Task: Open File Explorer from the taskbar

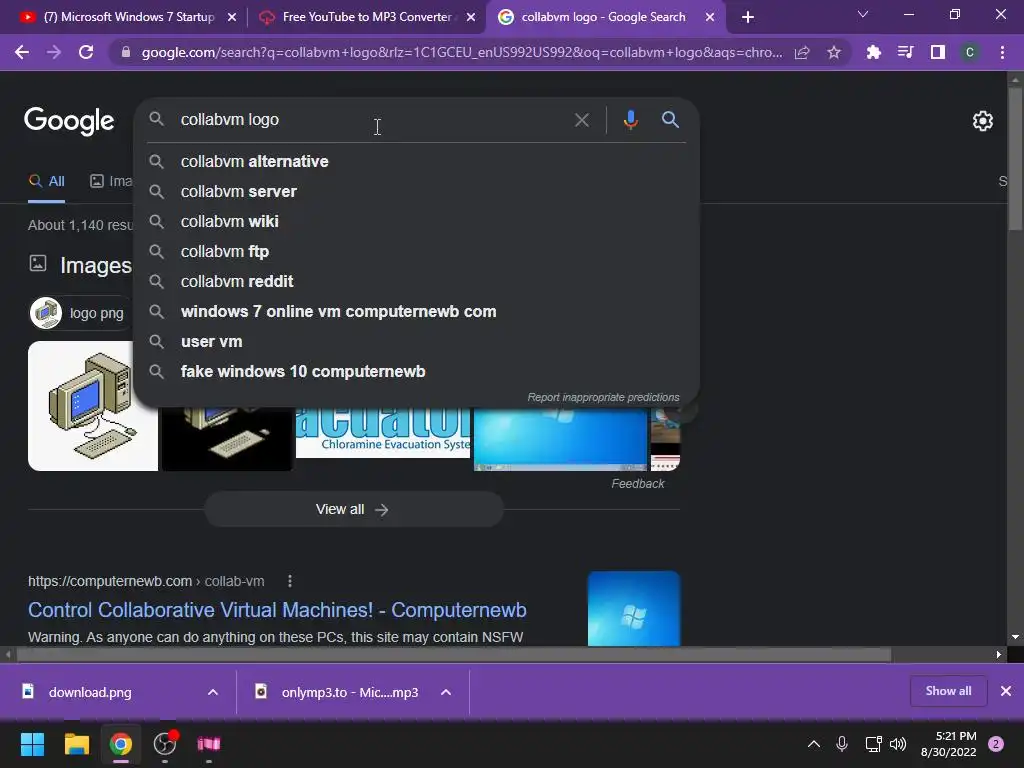Action: [76, 744]
